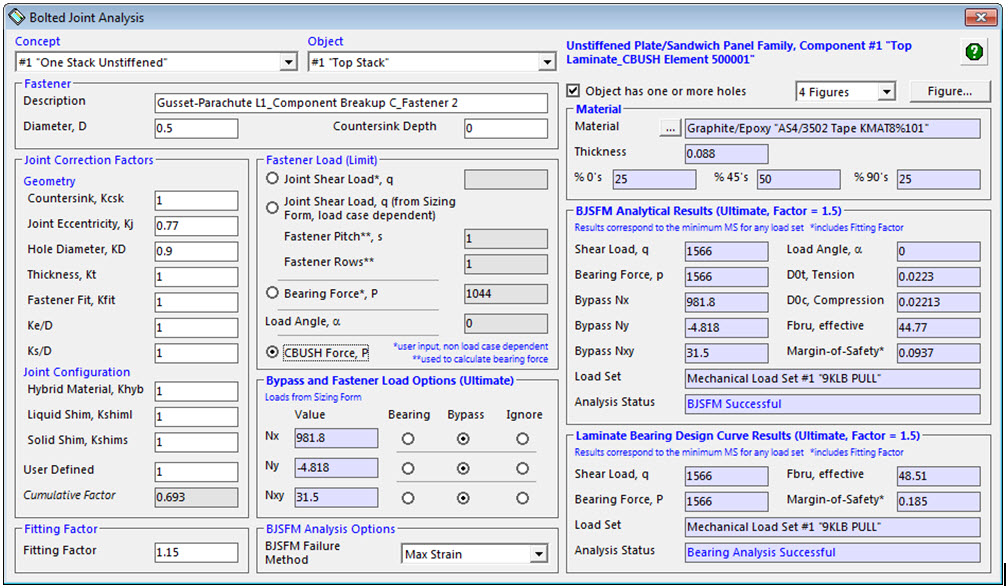Close the Bolted Joint Analysis window
1008x588 pixels.
(x=980, y=17)
